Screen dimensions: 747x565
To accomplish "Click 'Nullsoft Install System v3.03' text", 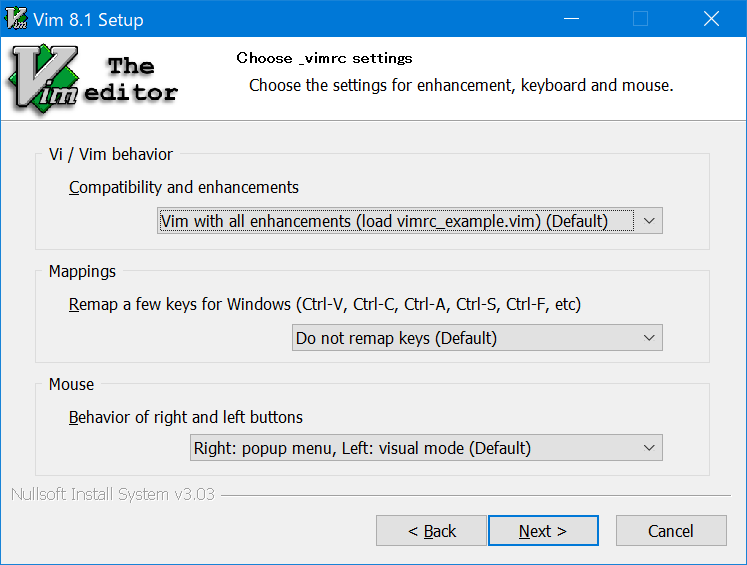I will (x=113, y=494).
